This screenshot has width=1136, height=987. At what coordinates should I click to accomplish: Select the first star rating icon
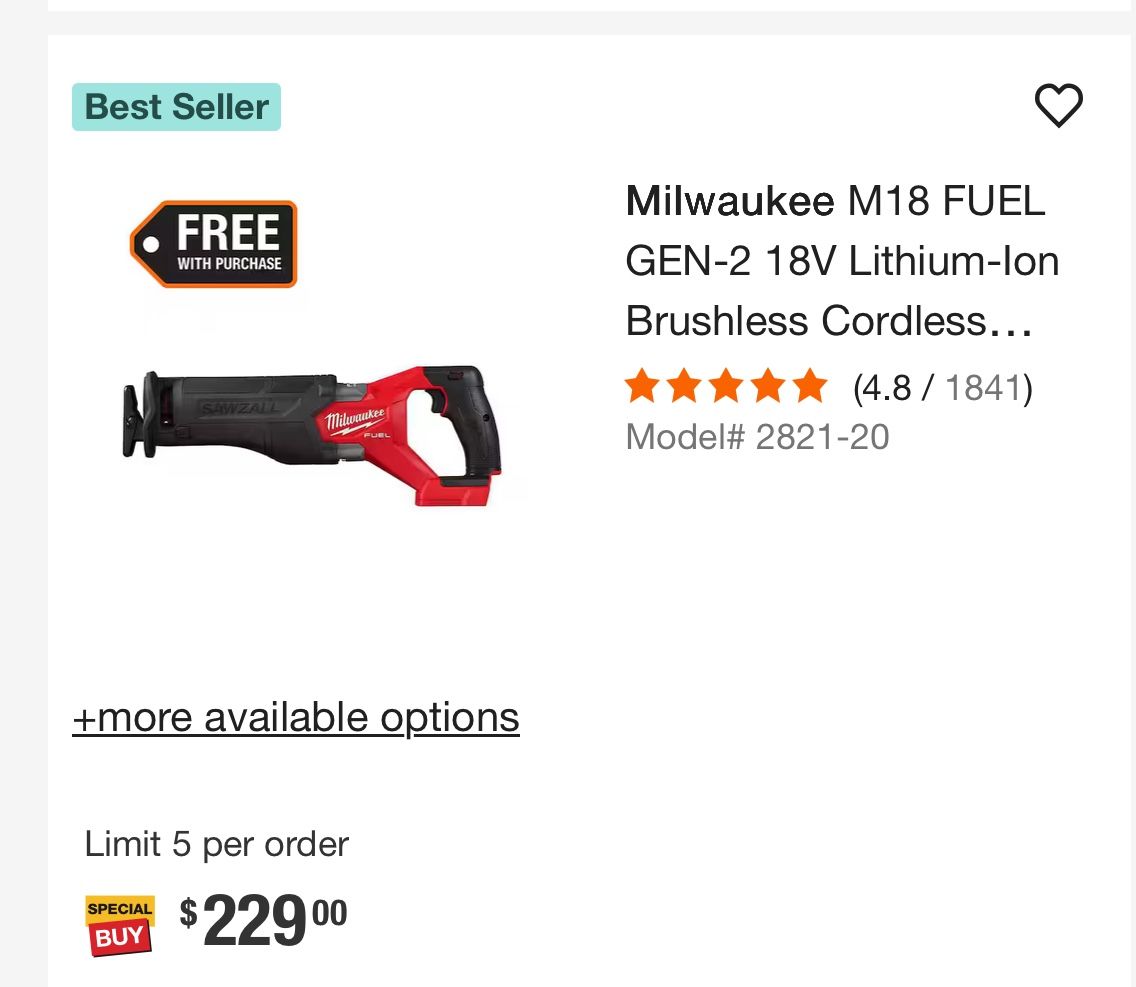coord(640,384)
